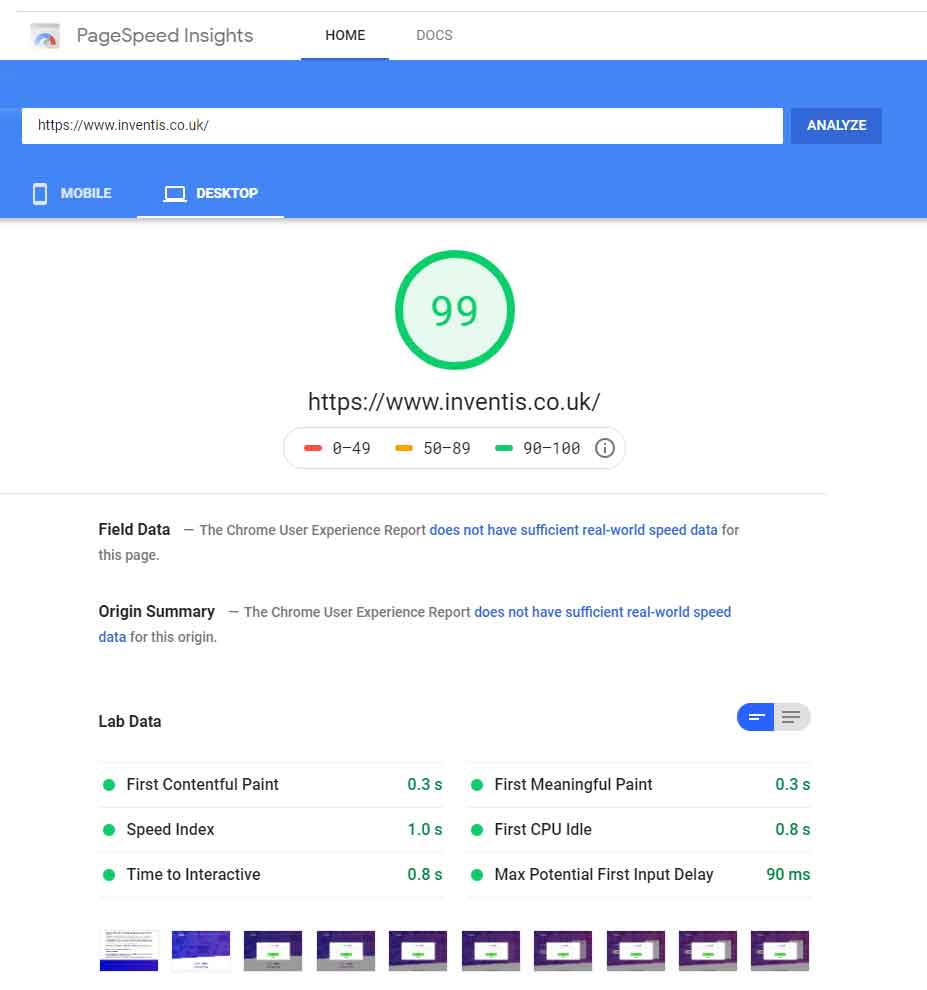Select the First Meaningful Paint metric
Viewport: 927px width, 990px height.
(639, 785)
